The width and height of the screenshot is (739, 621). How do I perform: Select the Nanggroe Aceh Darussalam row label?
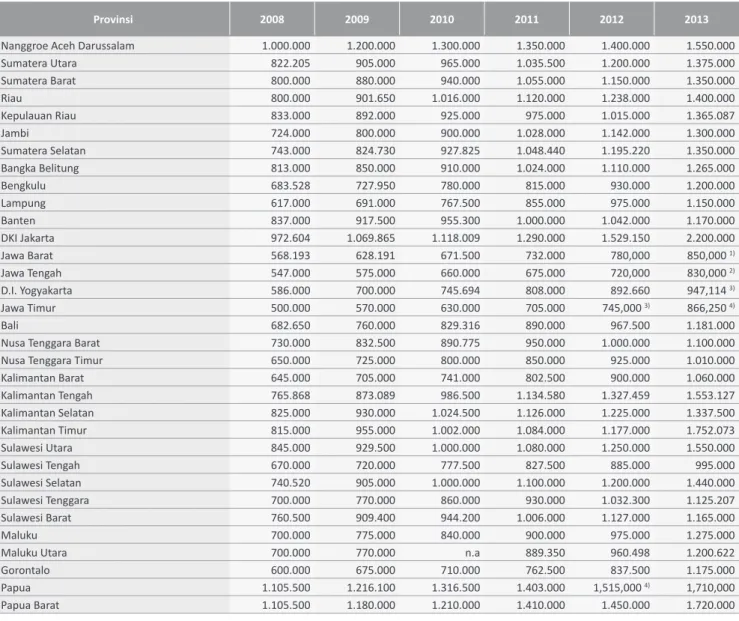(67, 46)
